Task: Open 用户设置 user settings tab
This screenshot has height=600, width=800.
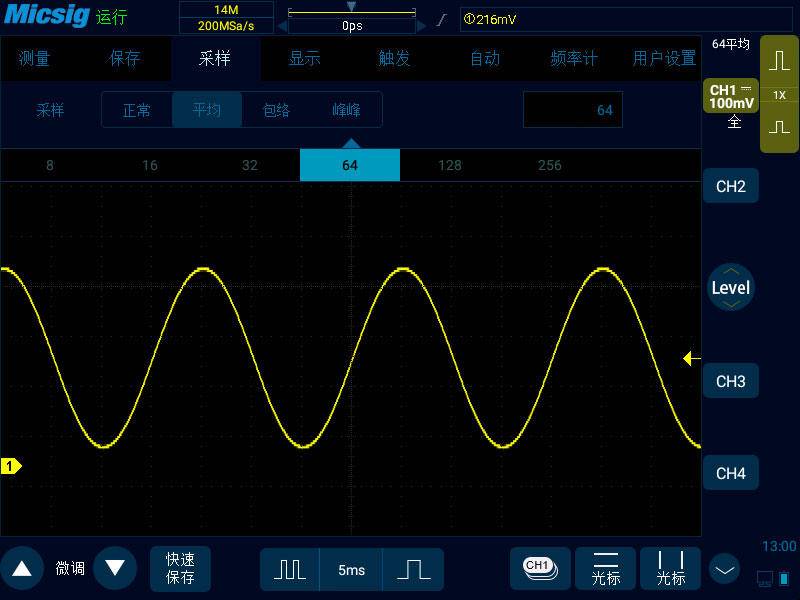Action: [x=664, y=58]
